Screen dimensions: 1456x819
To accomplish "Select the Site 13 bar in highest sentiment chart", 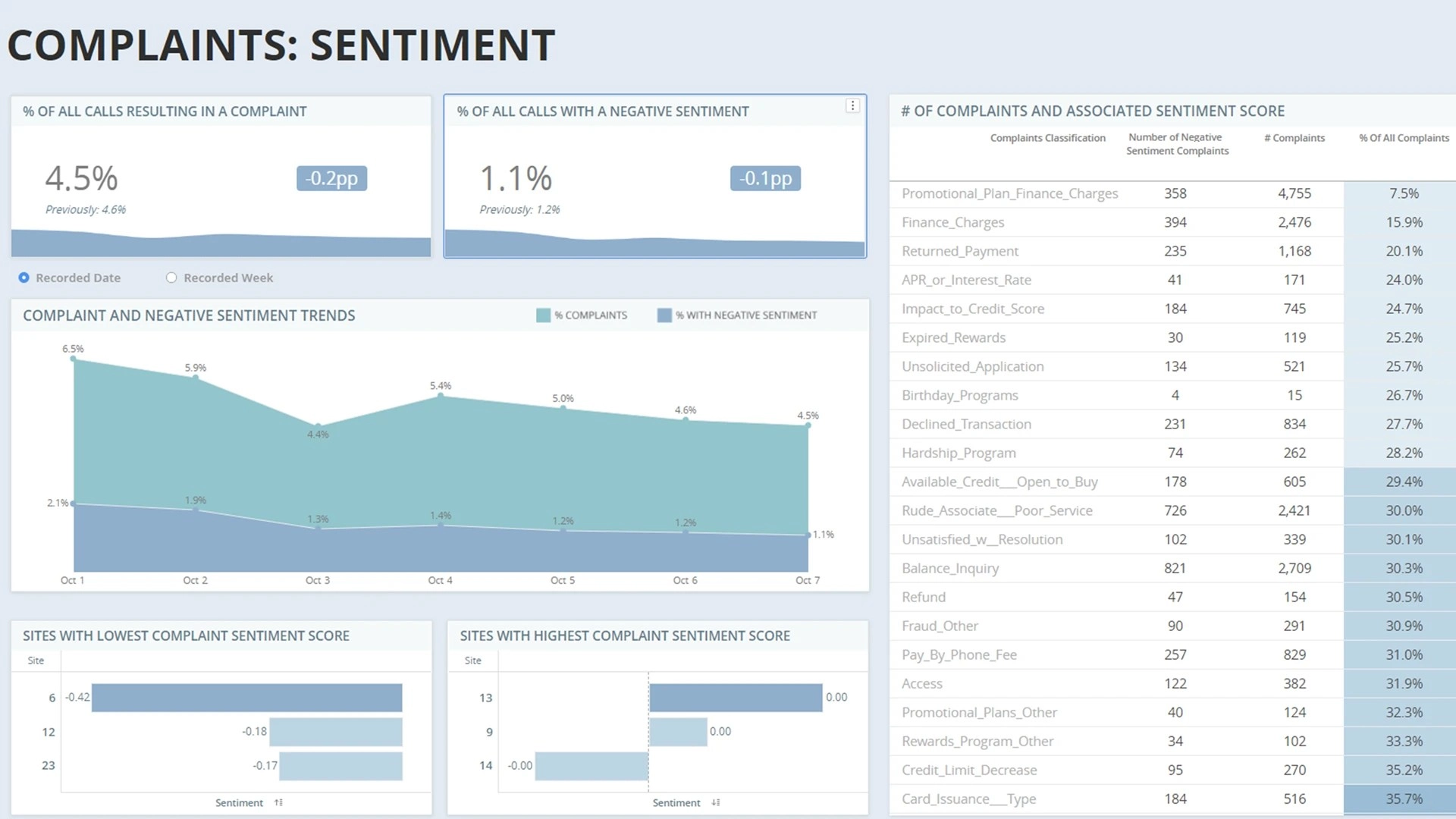I will [736, 697].
